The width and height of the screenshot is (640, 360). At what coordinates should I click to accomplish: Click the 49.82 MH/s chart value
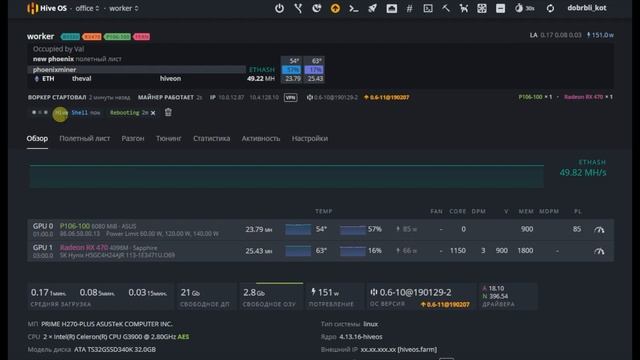[583, 173]
